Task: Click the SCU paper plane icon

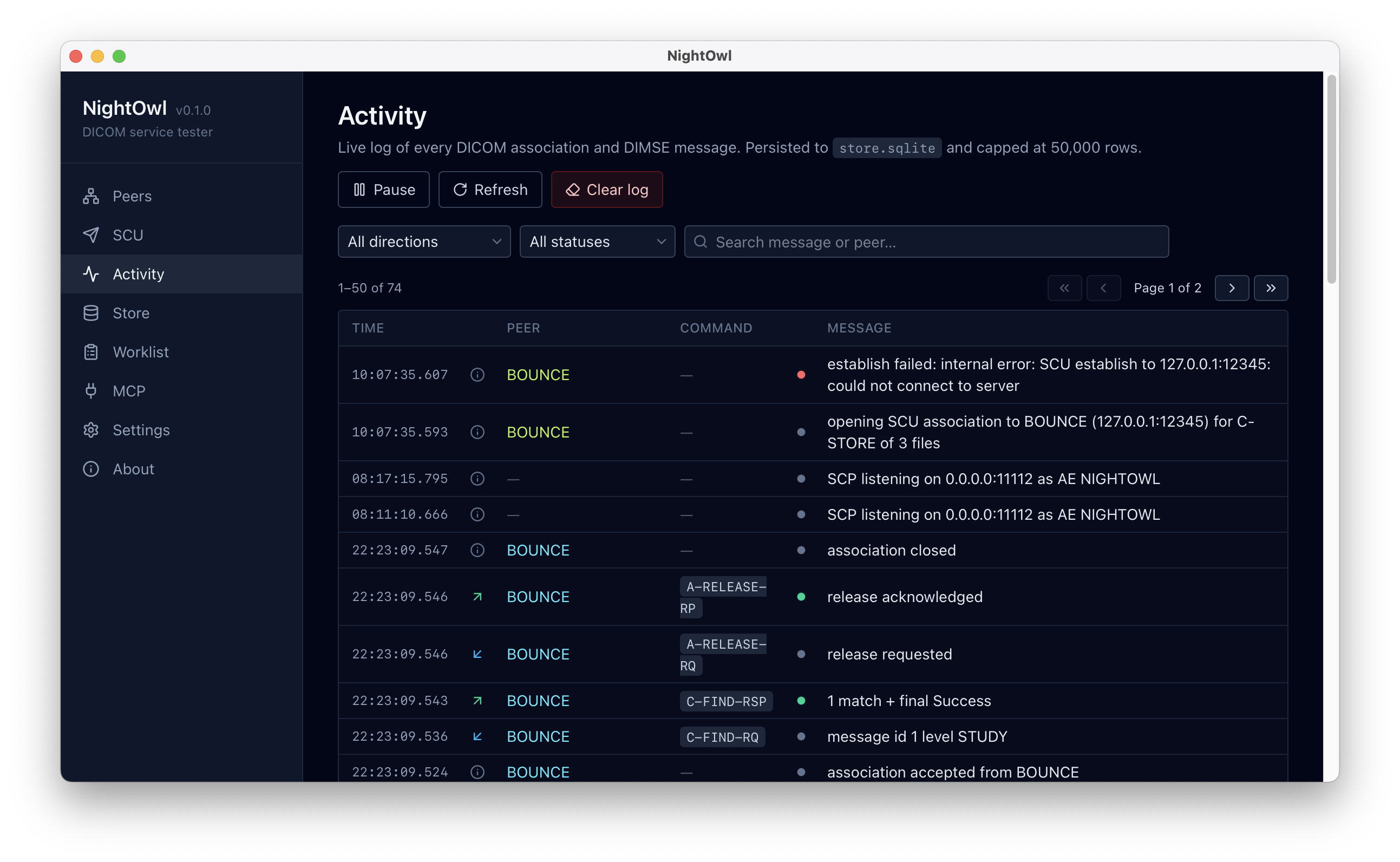Action: point(90,235)
